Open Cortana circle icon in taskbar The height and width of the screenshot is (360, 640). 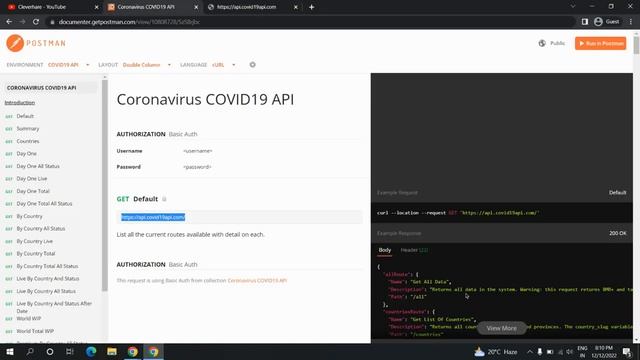click(50, 351)
